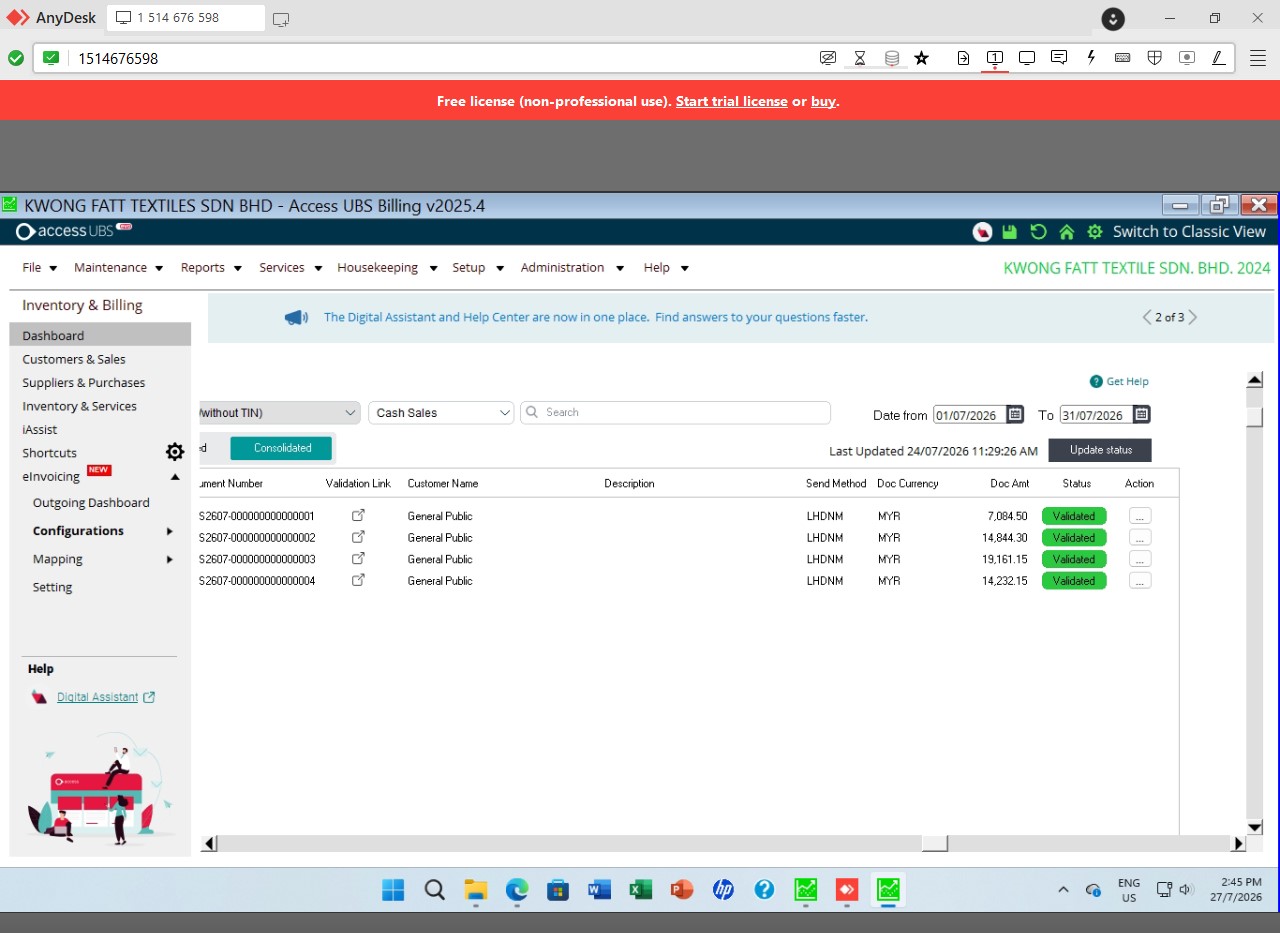The height and width of the screenshot is (933, 1280).
Task: Click the buy link in AnyDesk banner
Action: click(823, 101)
